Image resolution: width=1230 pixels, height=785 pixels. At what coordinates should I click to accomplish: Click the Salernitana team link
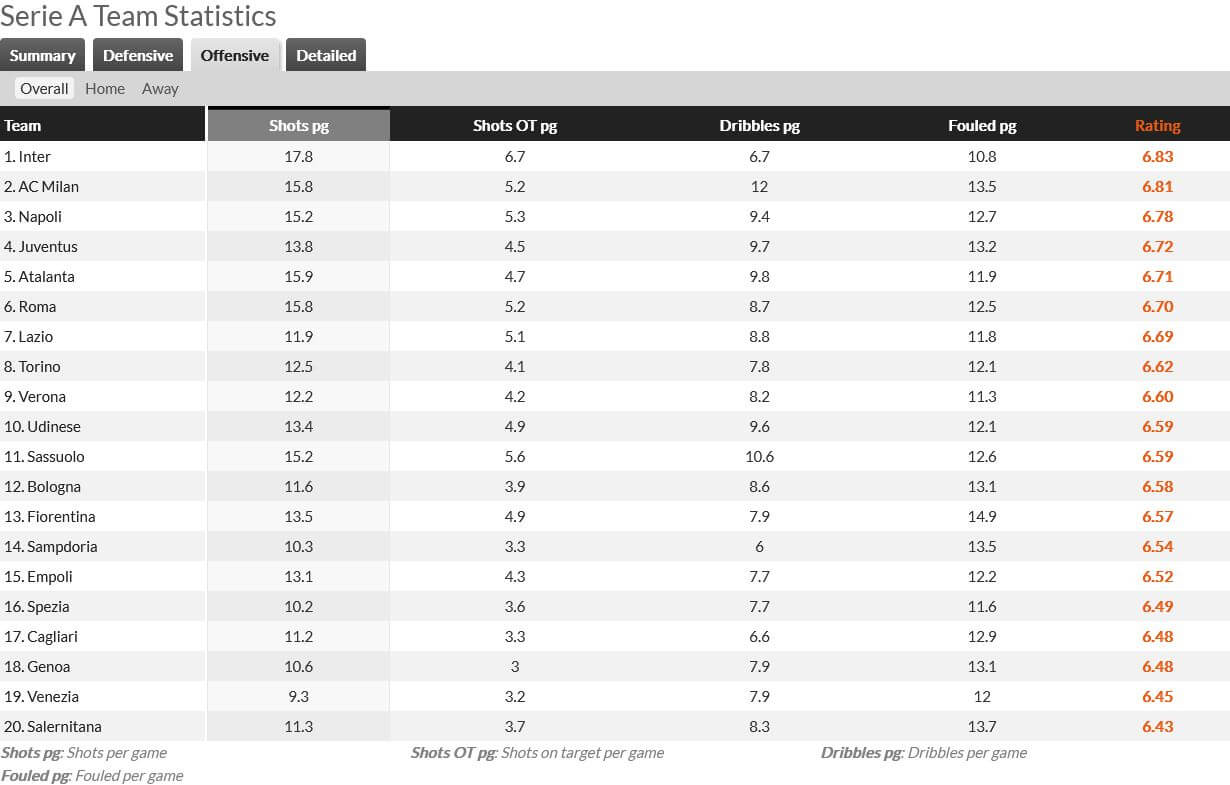[64, 727]
